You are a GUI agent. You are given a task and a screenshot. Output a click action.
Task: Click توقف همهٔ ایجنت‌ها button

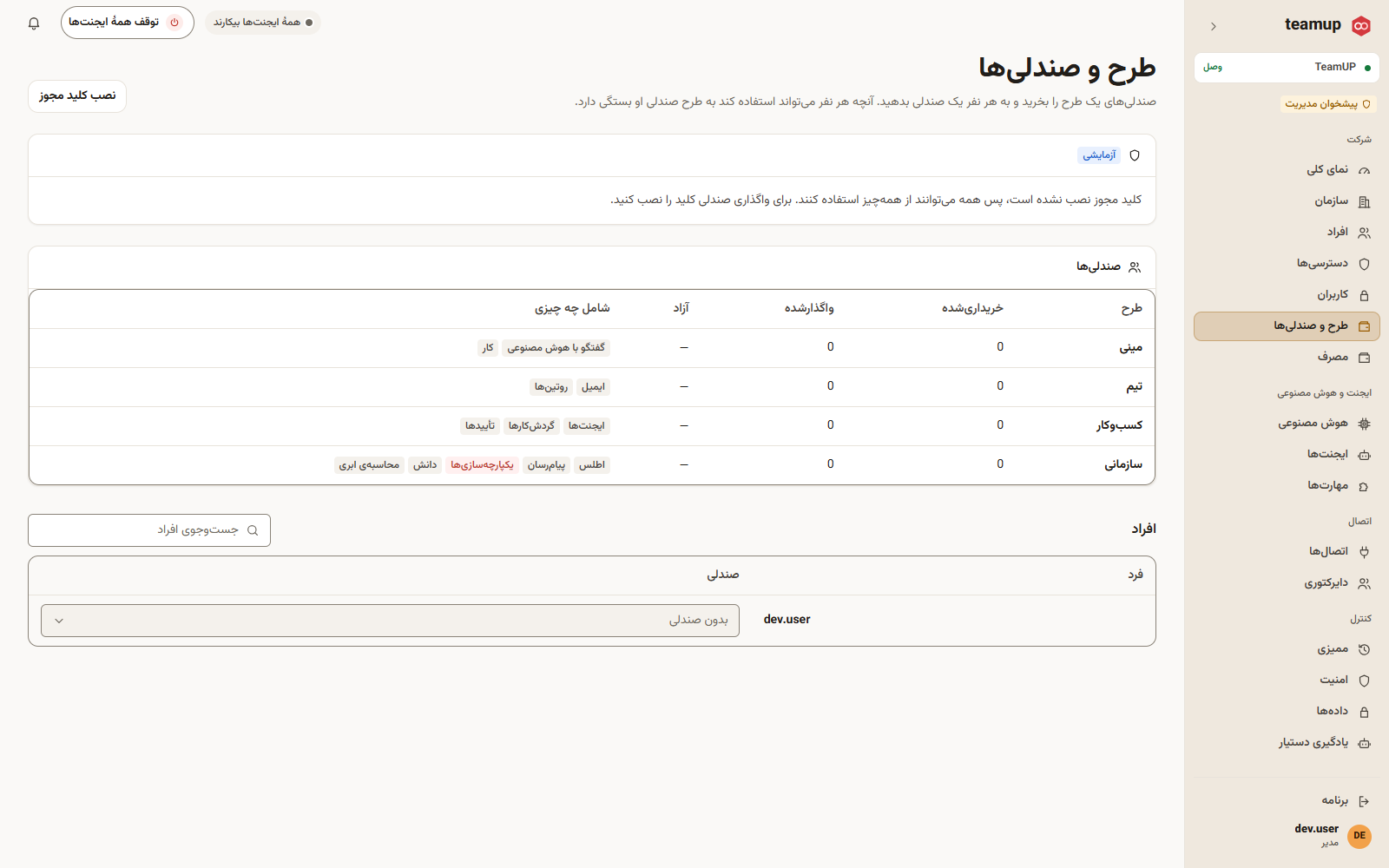[128, 23]
